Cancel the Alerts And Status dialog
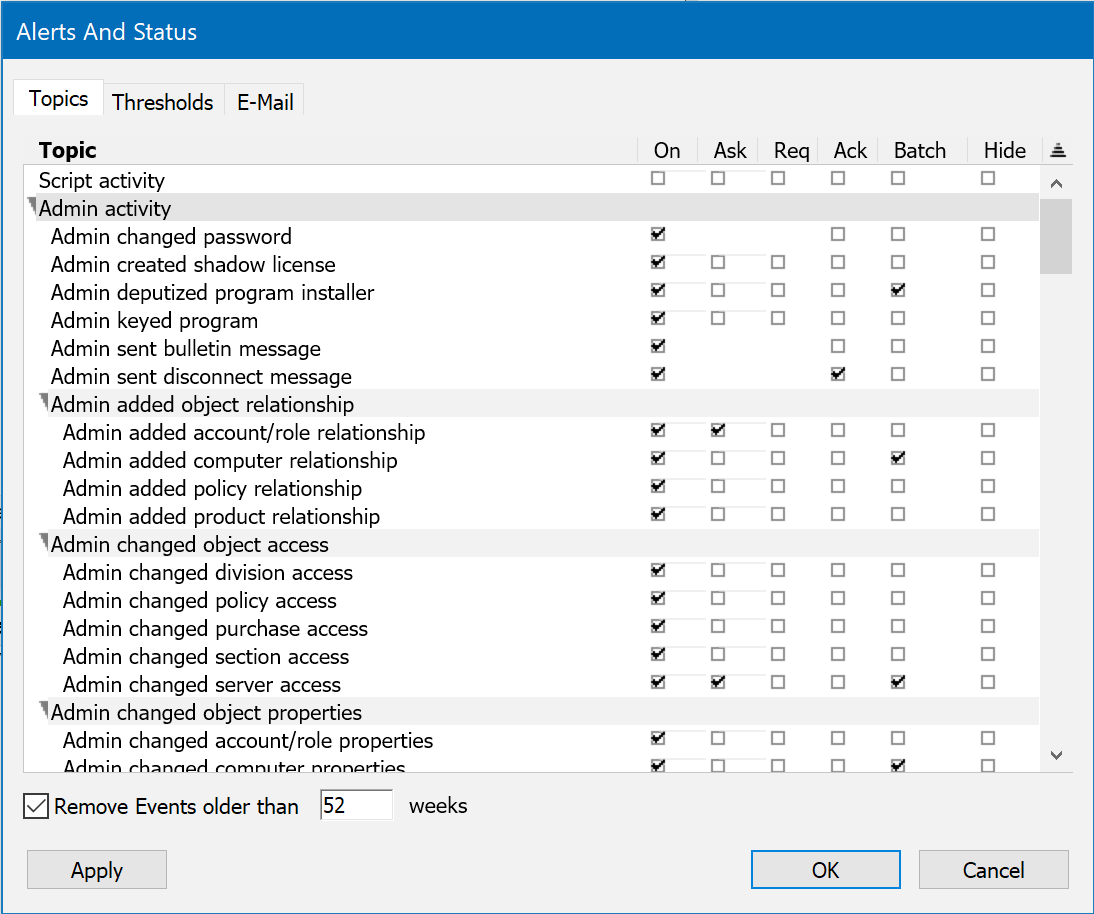The image size is (1094, 914). (993, 870)
